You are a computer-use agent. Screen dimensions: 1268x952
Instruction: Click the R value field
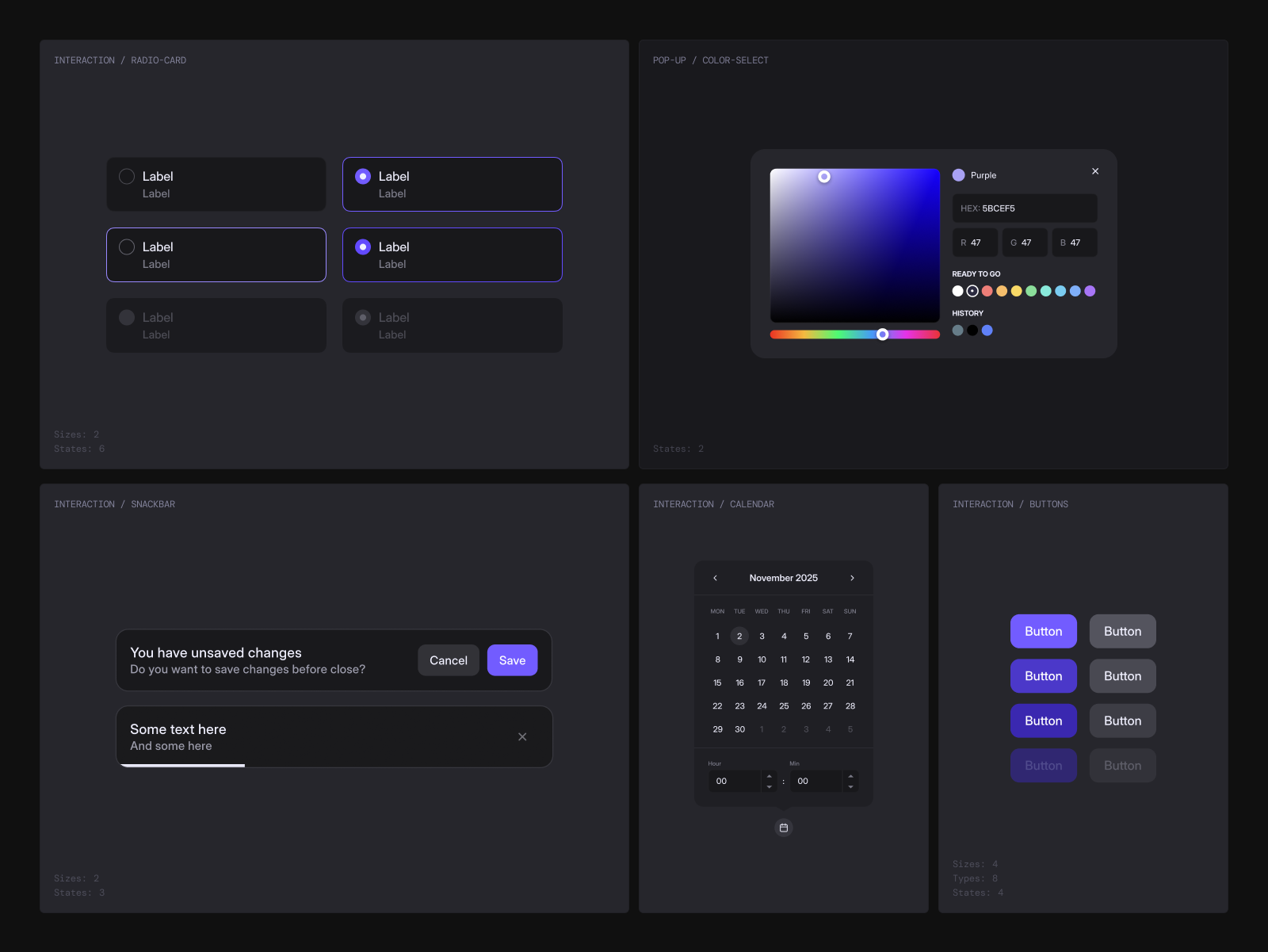[x=975, y=243]
